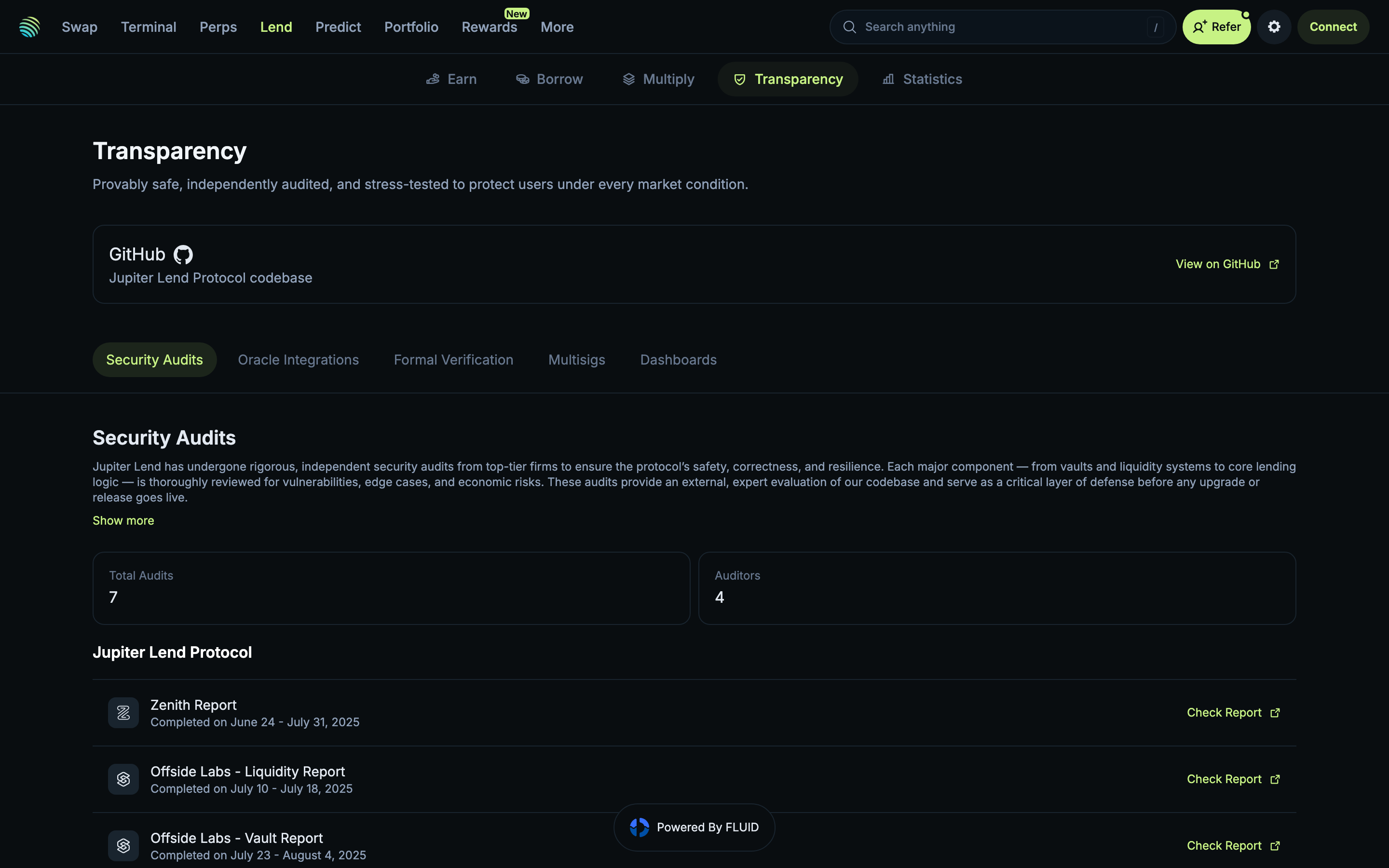Expand the Show more text under Security Audits
Screen dimensions: 1389x868
point(123,520)
